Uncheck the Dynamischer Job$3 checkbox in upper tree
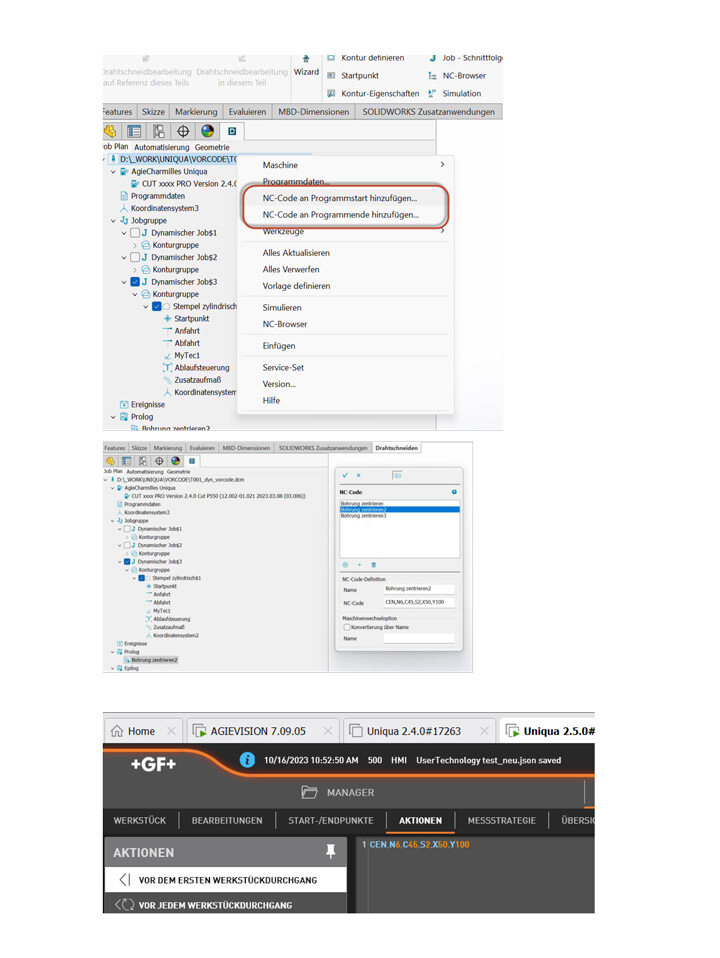This screenshot has width=720, height=958. tap(135, 282)
